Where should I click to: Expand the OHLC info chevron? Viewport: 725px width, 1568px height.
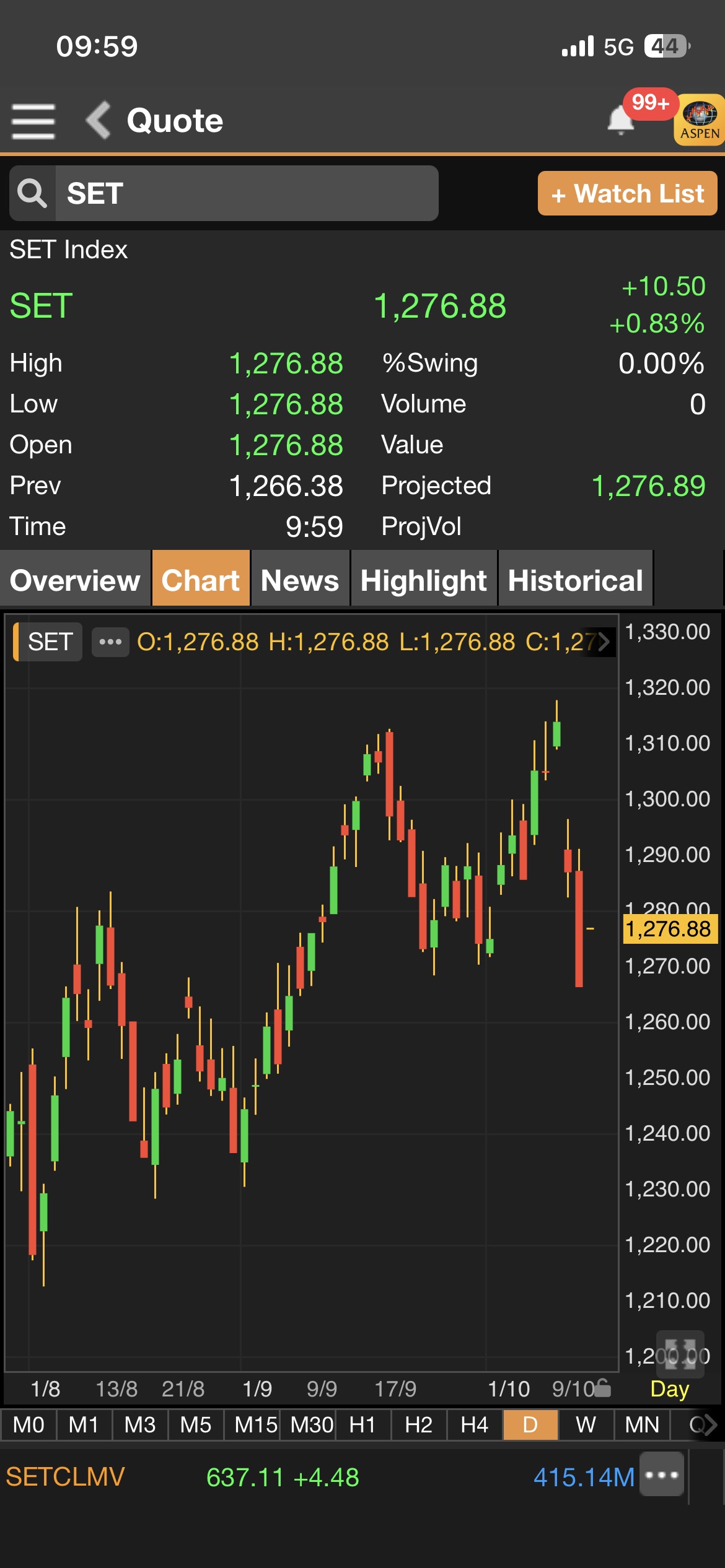click(x=604, y=642)
